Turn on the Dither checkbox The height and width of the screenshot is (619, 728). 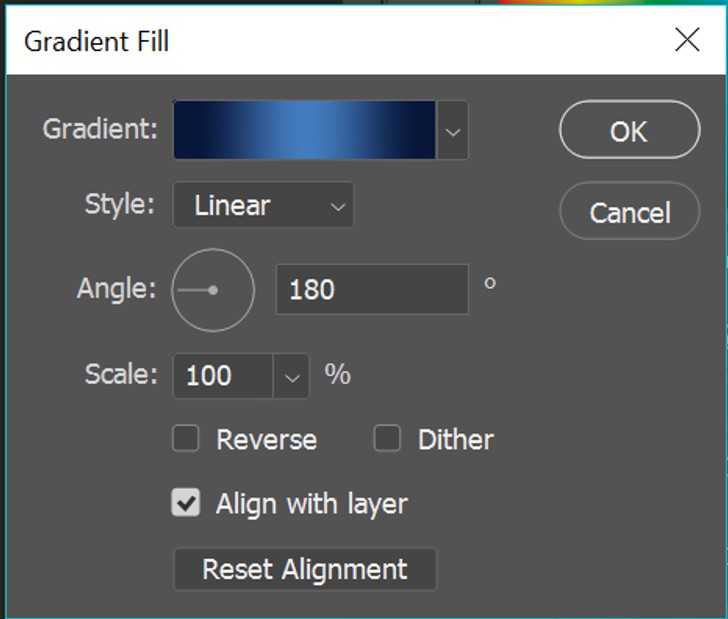387,439
